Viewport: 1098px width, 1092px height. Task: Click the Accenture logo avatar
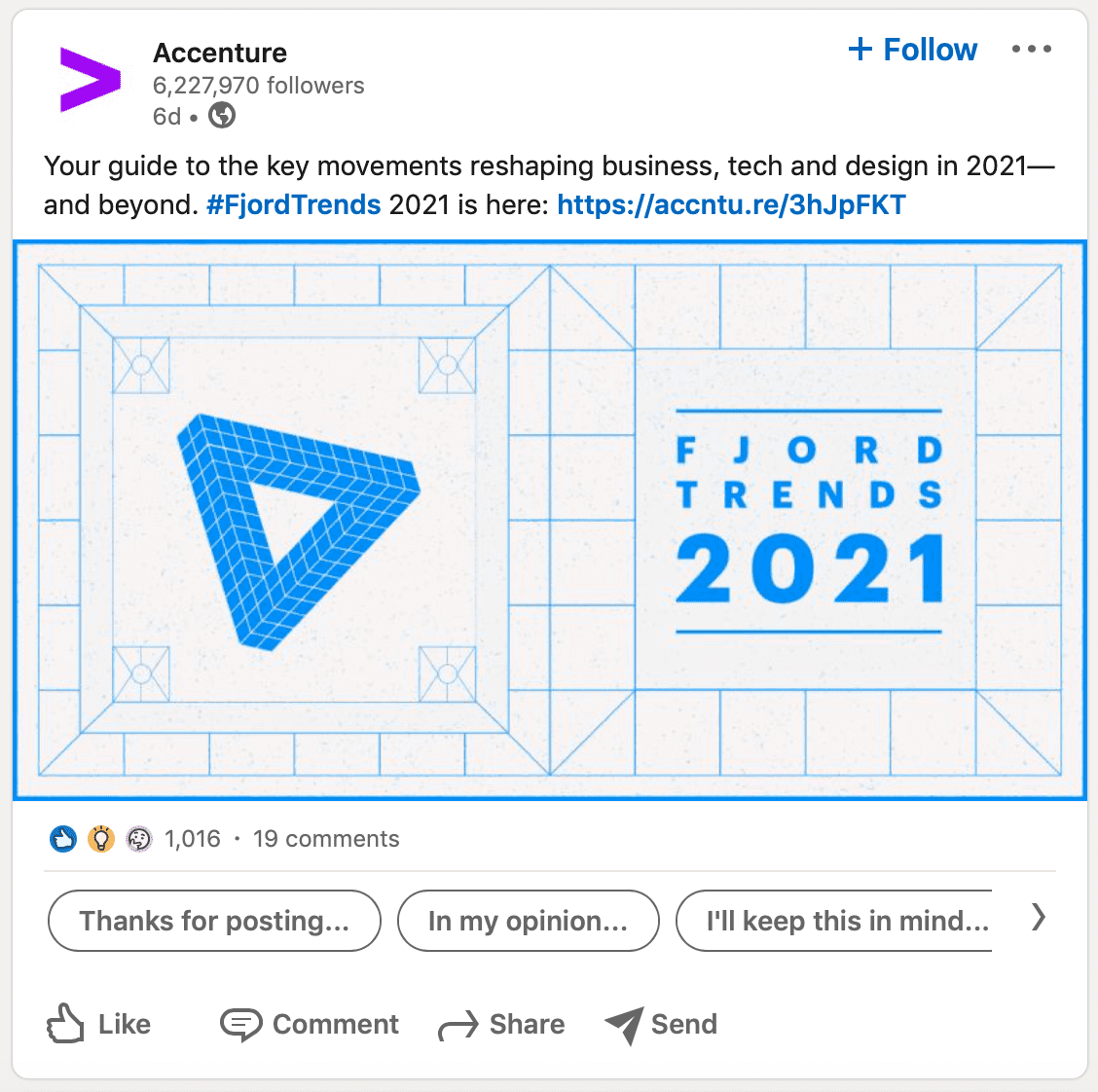(90, 80)
